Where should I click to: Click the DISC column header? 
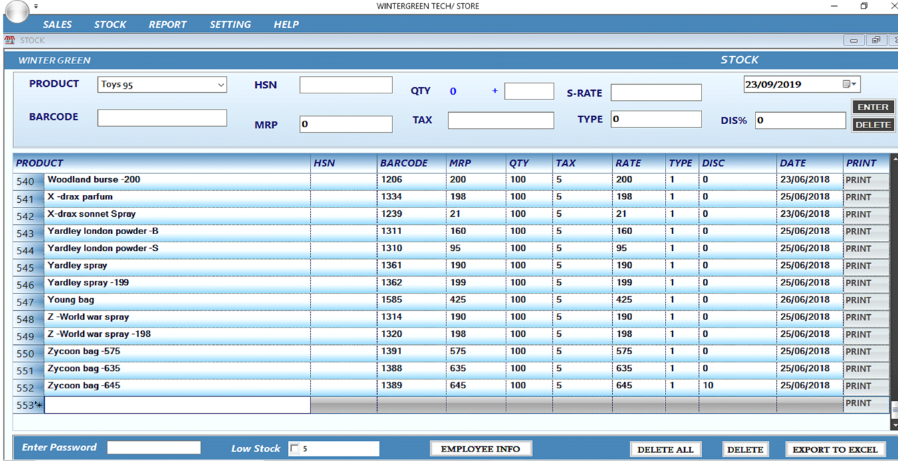tap(738, 163)
